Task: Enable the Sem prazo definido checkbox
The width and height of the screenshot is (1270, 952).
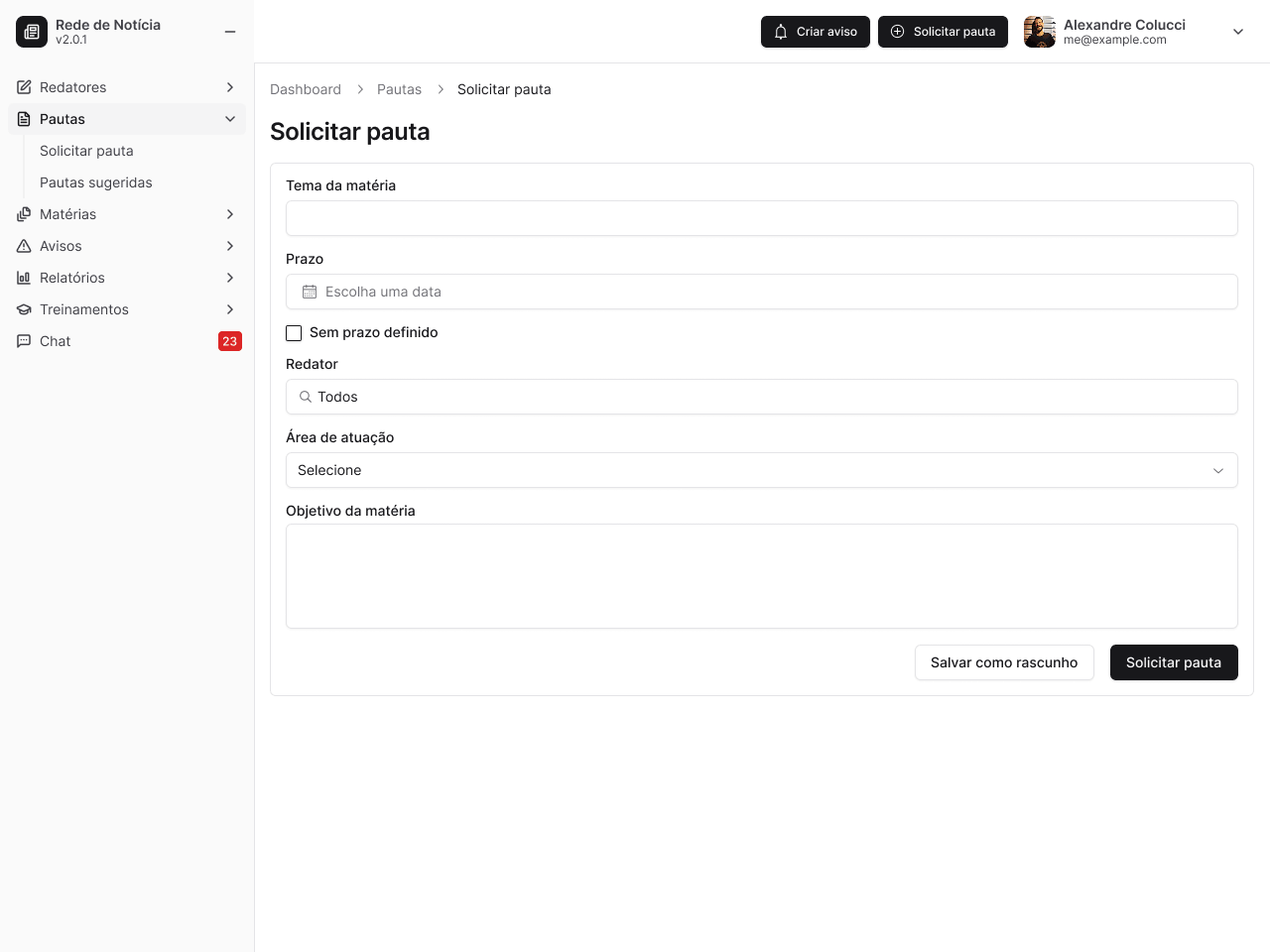Action: [x=294, y=333]
